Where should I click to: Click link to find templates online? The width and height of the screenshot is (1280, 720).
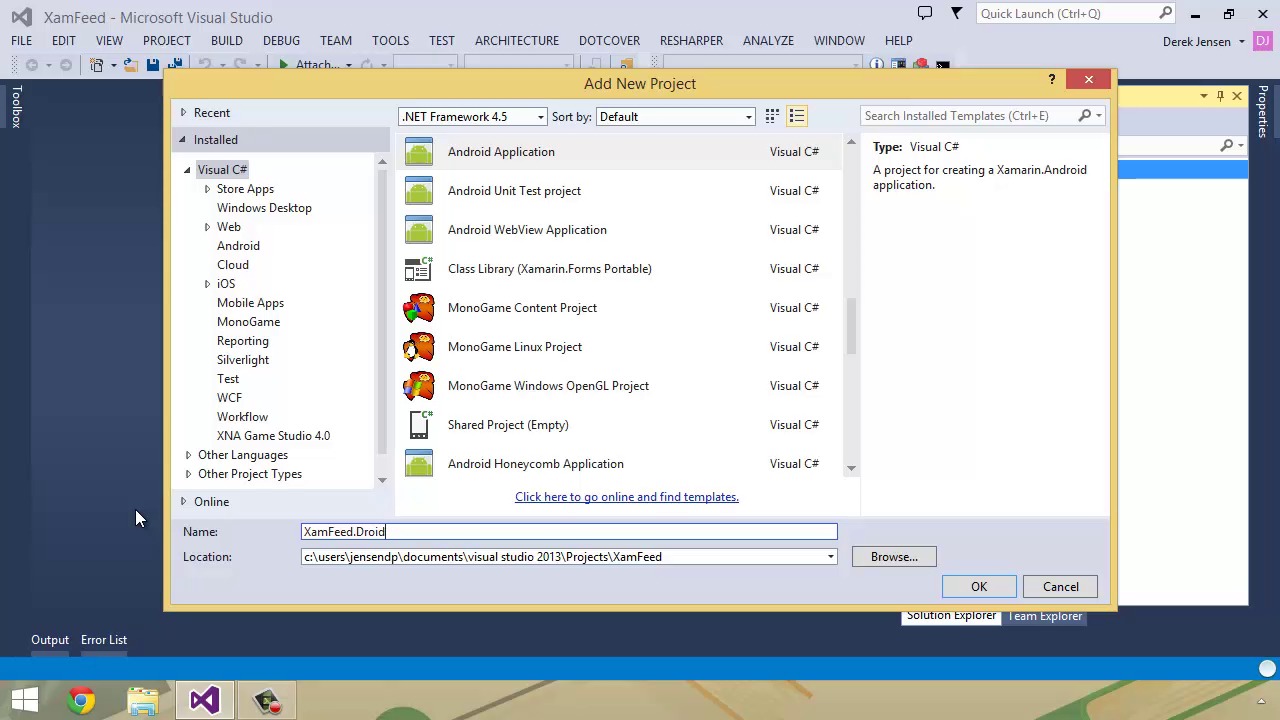[x=627, y=497]
